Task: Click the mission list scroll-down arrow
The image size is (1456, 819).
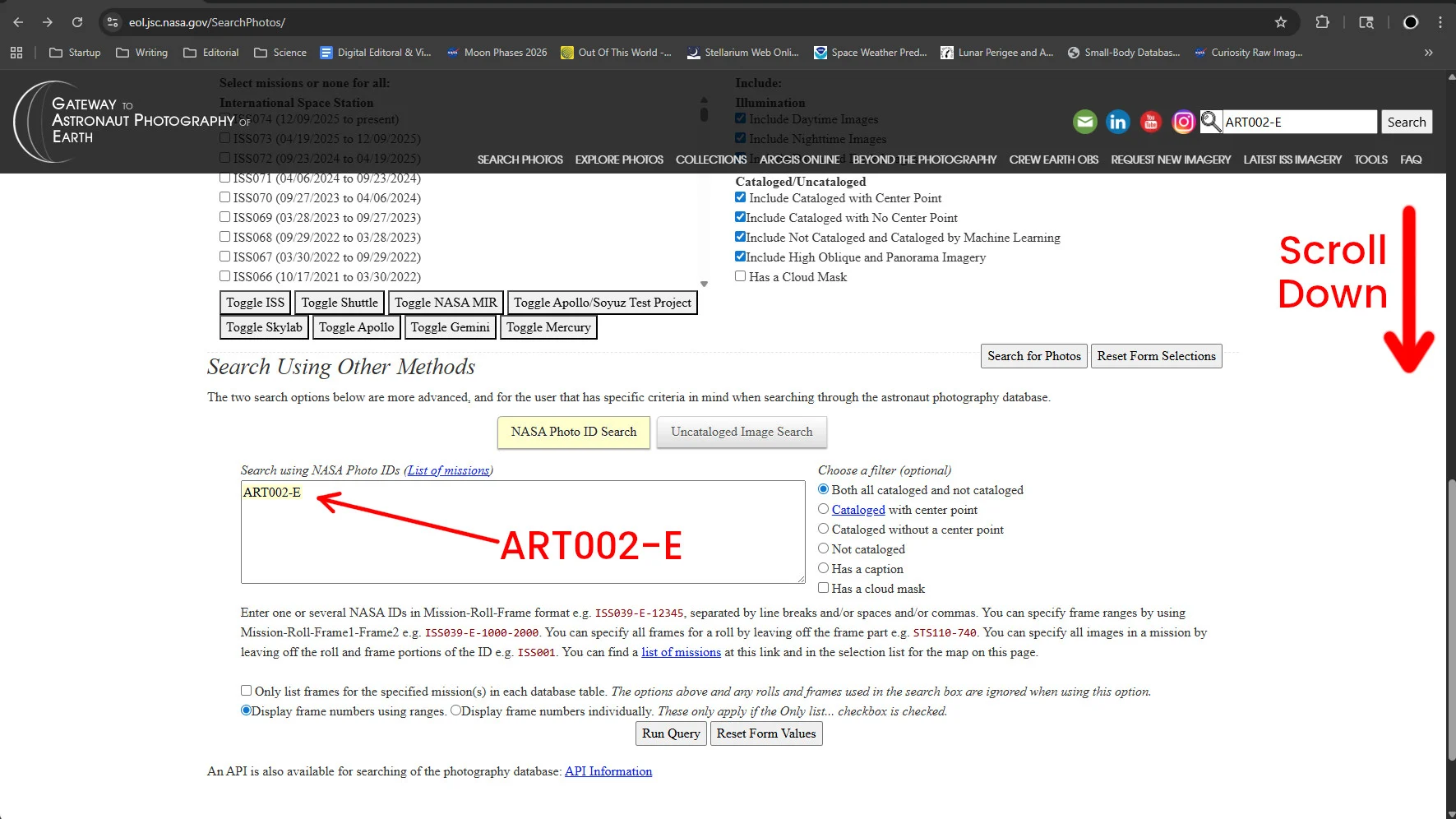Action: click(x=704, y=284)
